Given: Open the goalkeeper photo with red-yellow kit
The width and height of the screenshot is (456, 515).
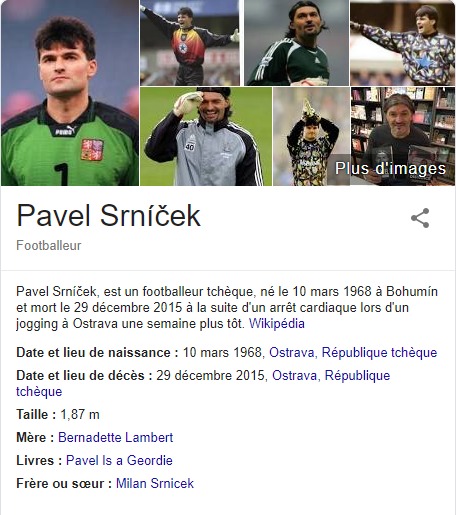Looking at the screenshot, I should 190,43.
